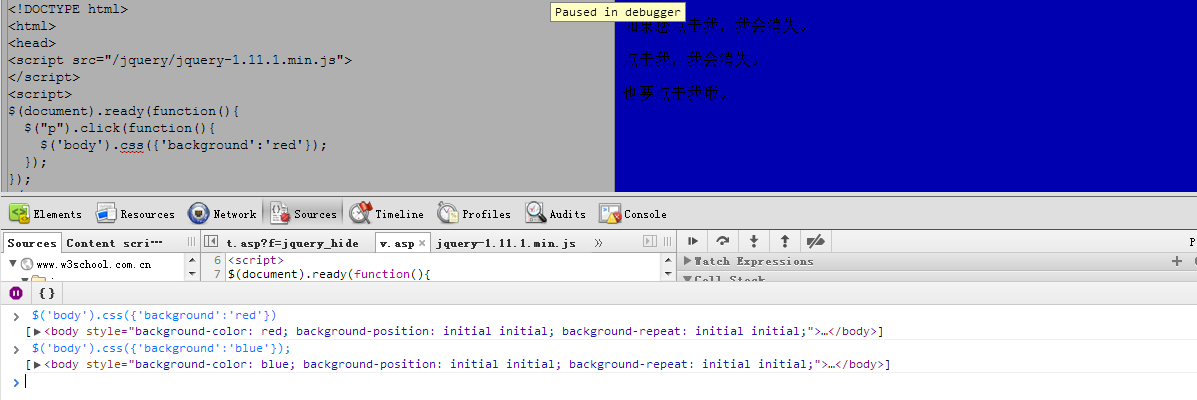Pretty print source with braces button
The width and height of the screenshot is (1197, 400).
pos(47,293)
